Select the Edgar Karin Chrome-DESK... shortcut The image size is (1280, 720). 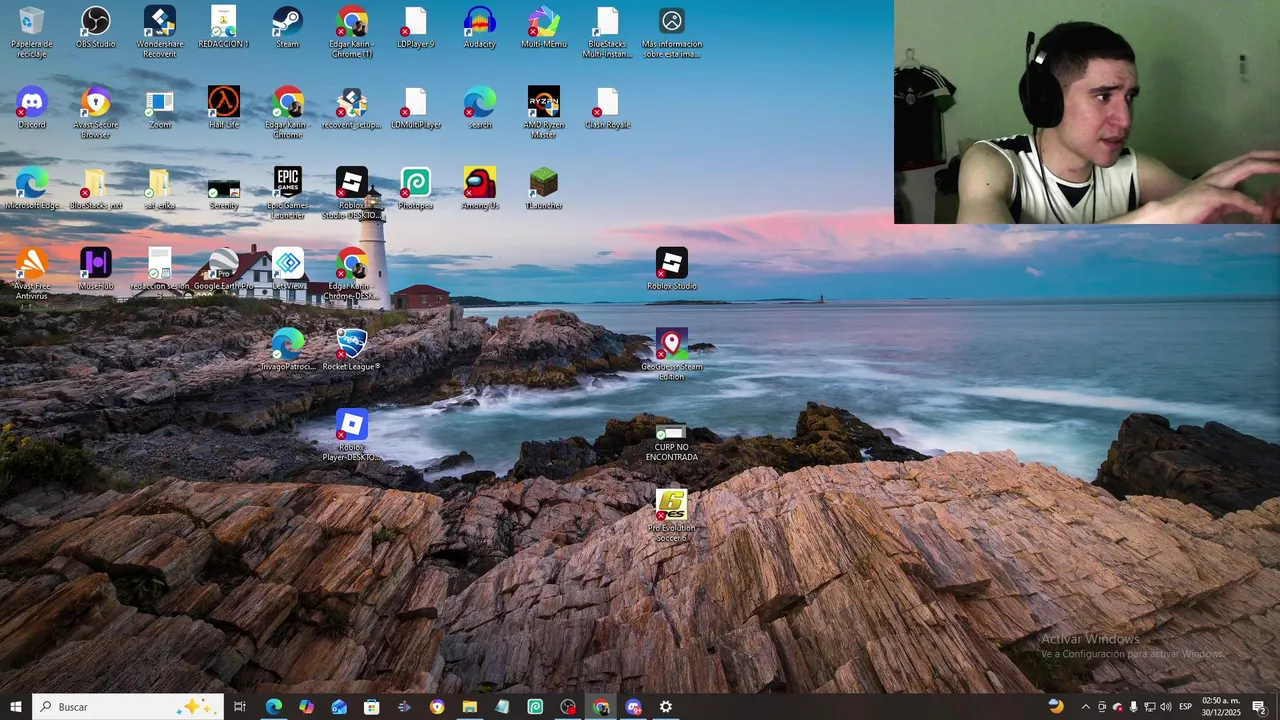[x=352, y=274]
